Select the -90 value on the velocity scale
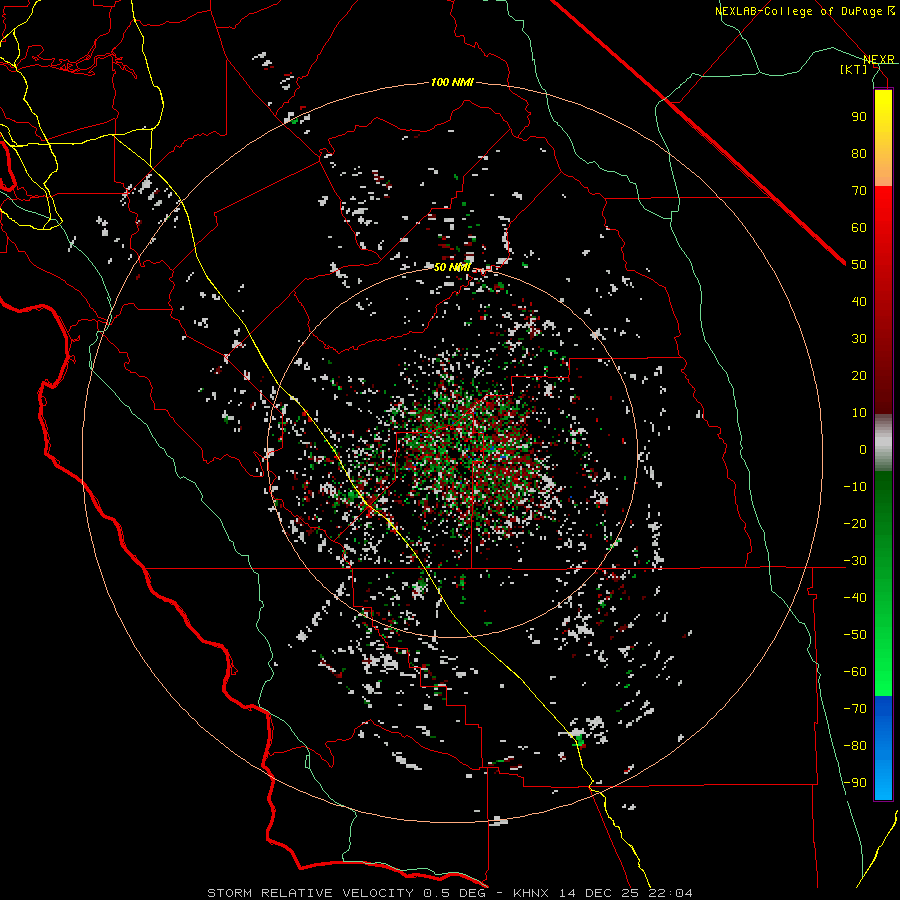Image resolution: width=900 pixels, height=900 pixels. click(855, 783)
